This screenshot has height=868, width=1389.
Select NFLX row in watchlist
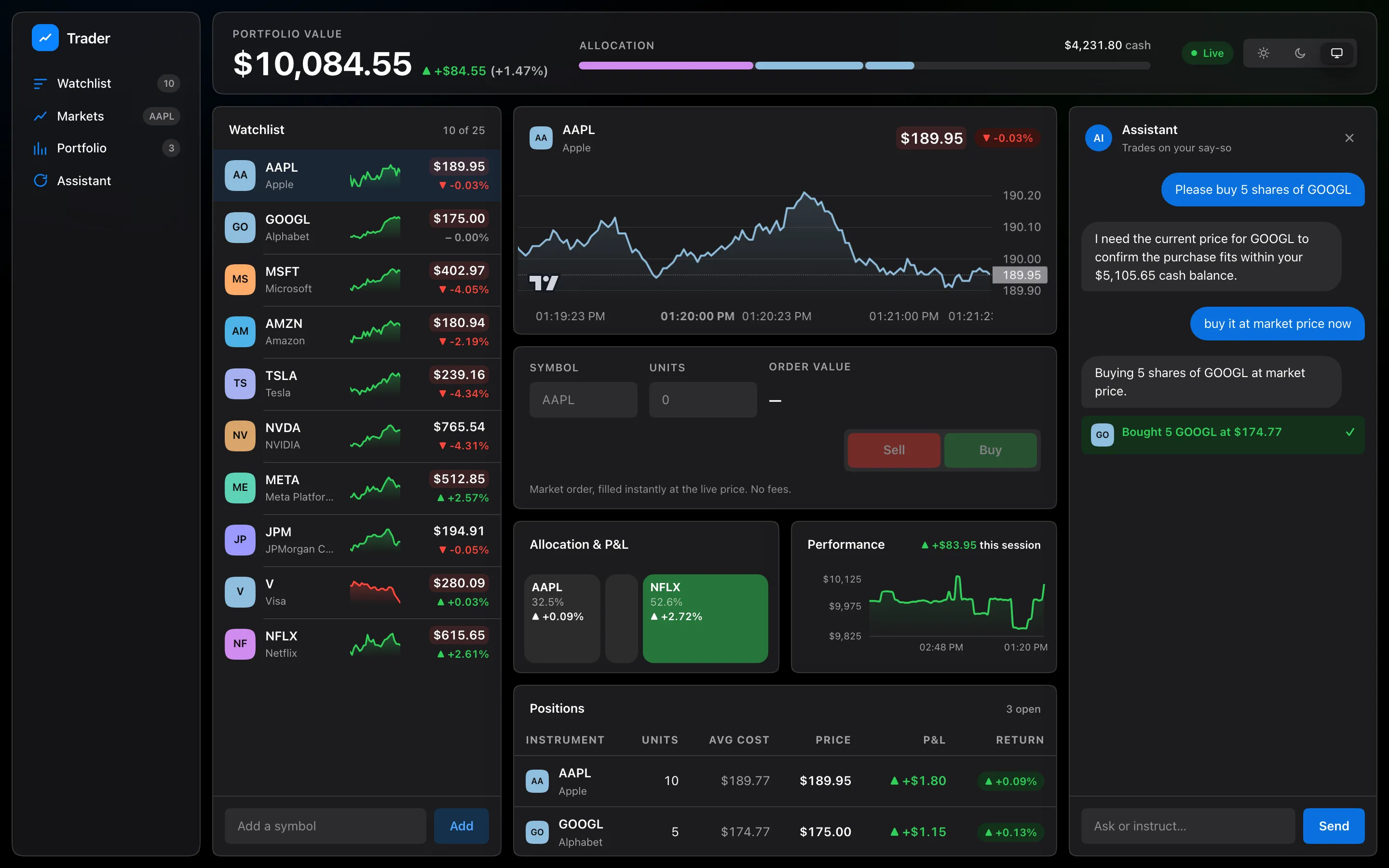click(356, 644)
